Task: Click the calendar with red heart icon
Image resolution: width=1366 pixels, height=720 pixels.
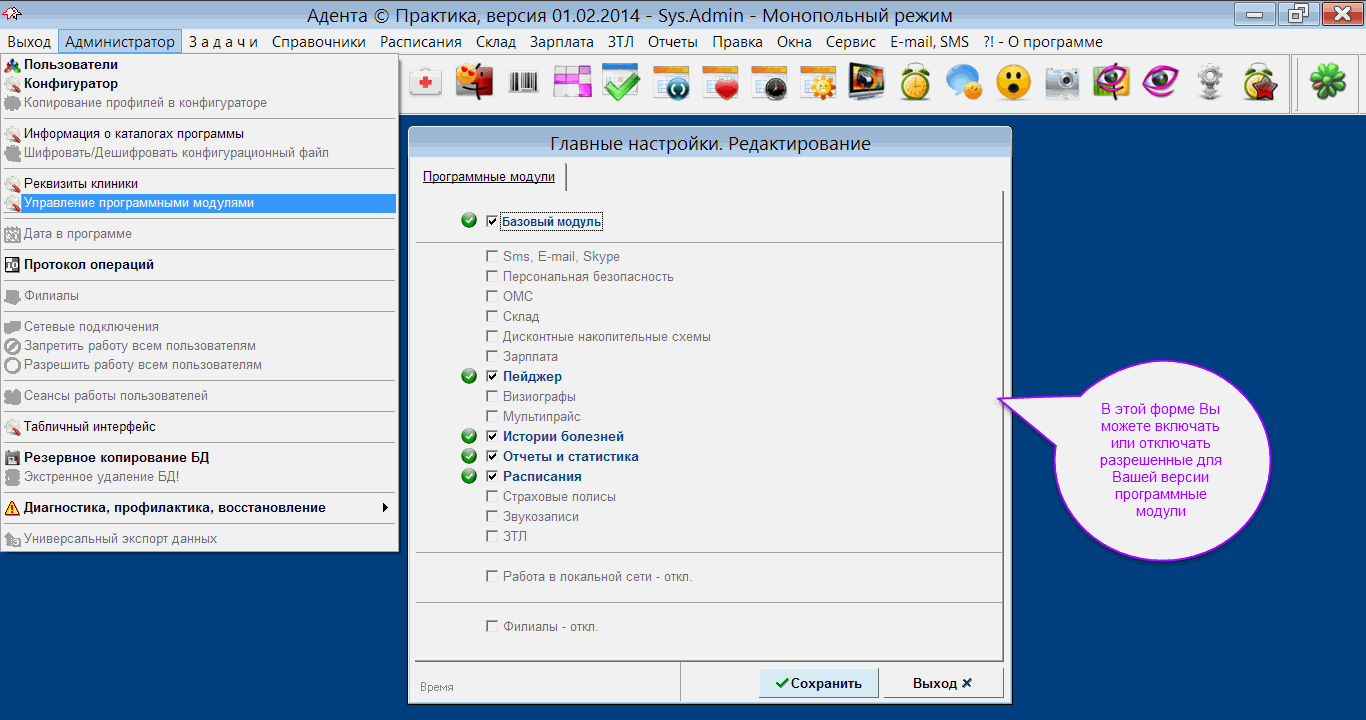Action: click(719, 83)
